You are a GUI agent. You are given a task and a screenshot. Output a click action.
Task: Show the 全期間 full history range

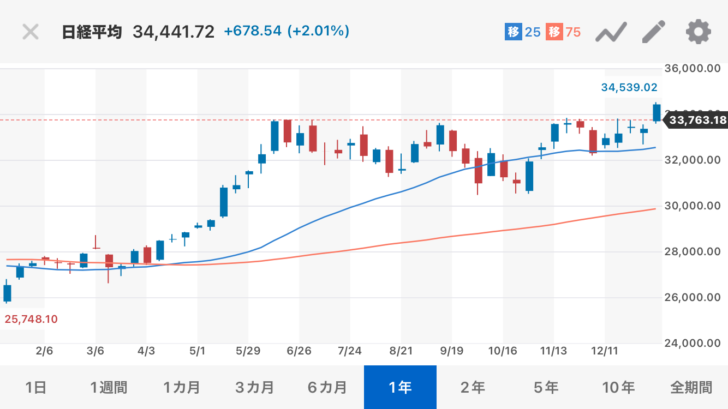pyautogui.click(x=692, y=387)
